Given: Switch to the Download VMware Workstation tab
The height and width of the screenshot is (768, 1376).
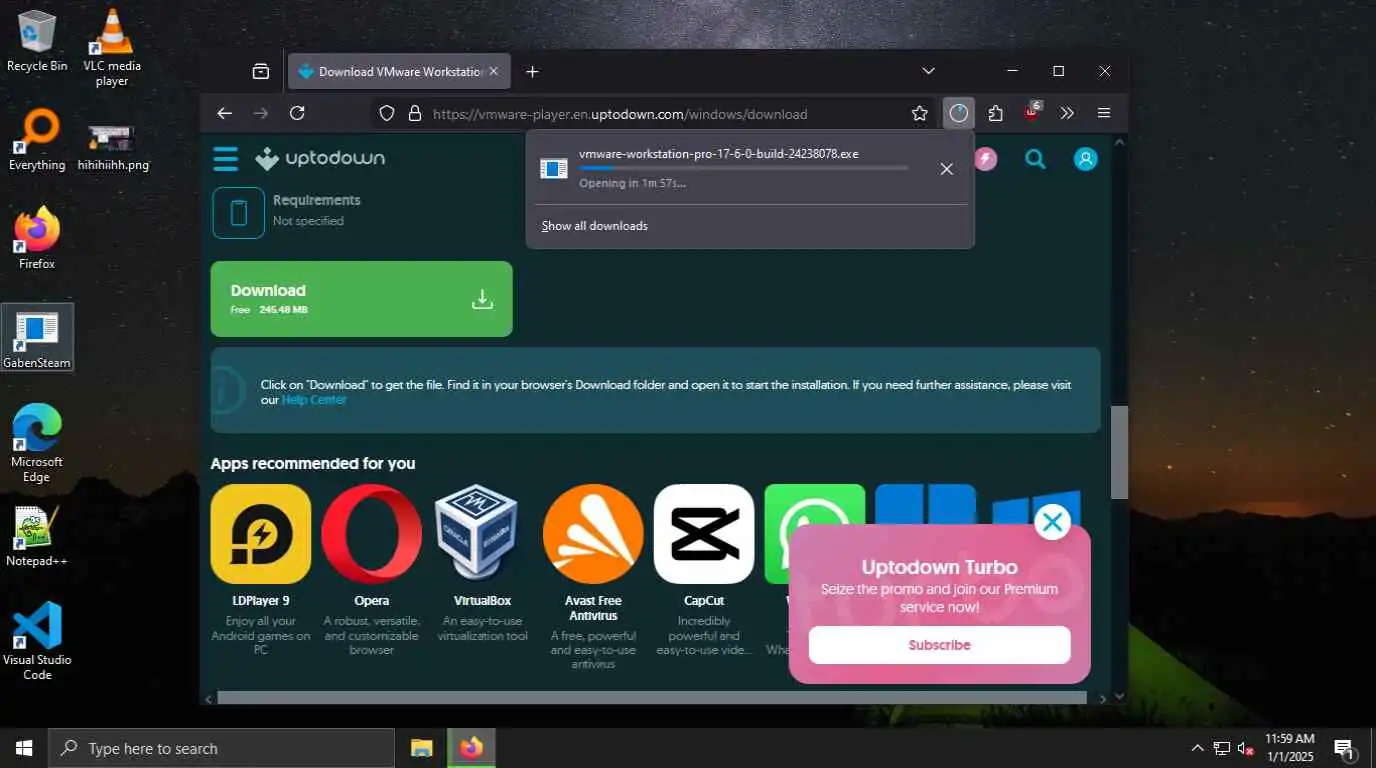Looking at the screenshot, I should point(400,71).
